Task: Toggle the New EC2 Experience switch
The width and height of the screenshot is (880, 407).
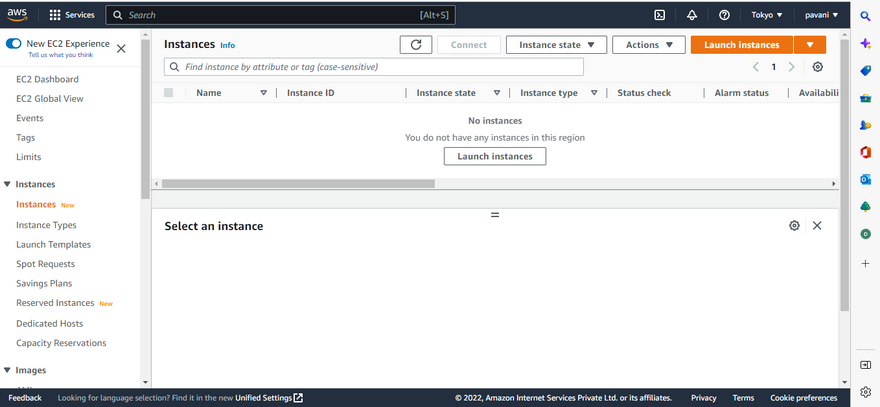Action: [14, 44]
